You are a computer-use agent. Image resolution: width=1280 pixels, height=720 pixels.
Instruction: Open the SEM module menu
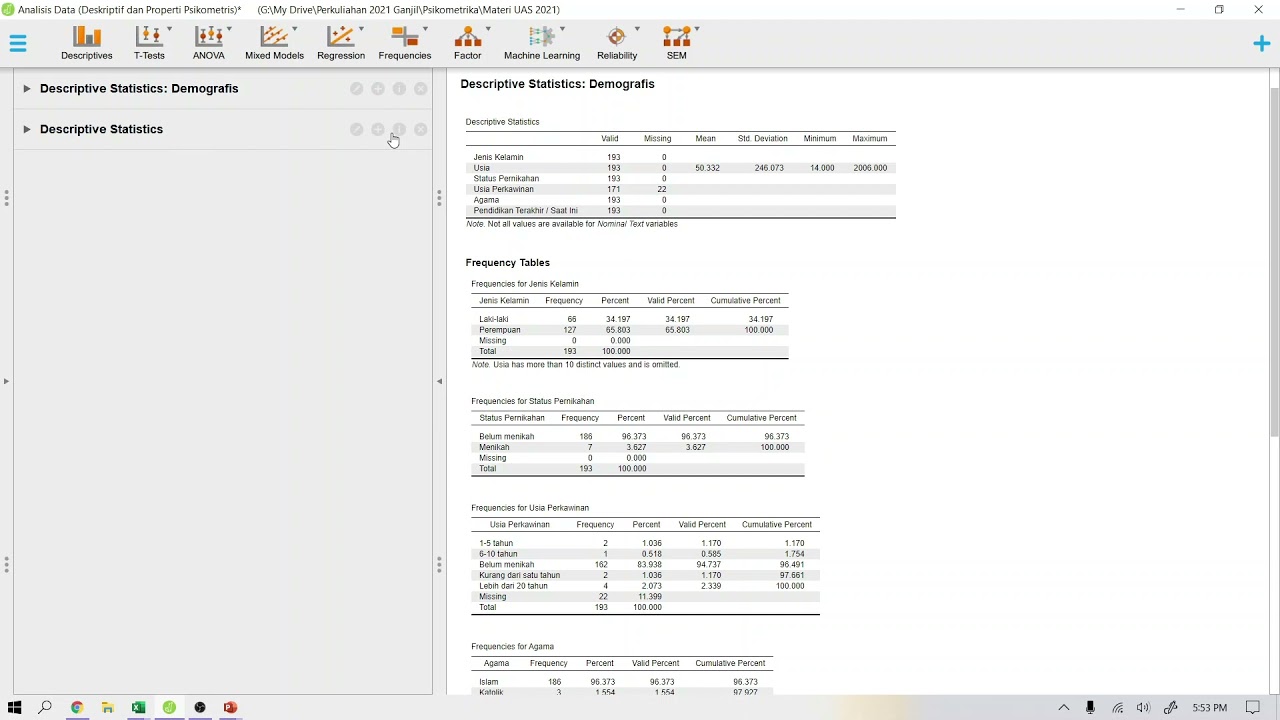pos(677,43)
